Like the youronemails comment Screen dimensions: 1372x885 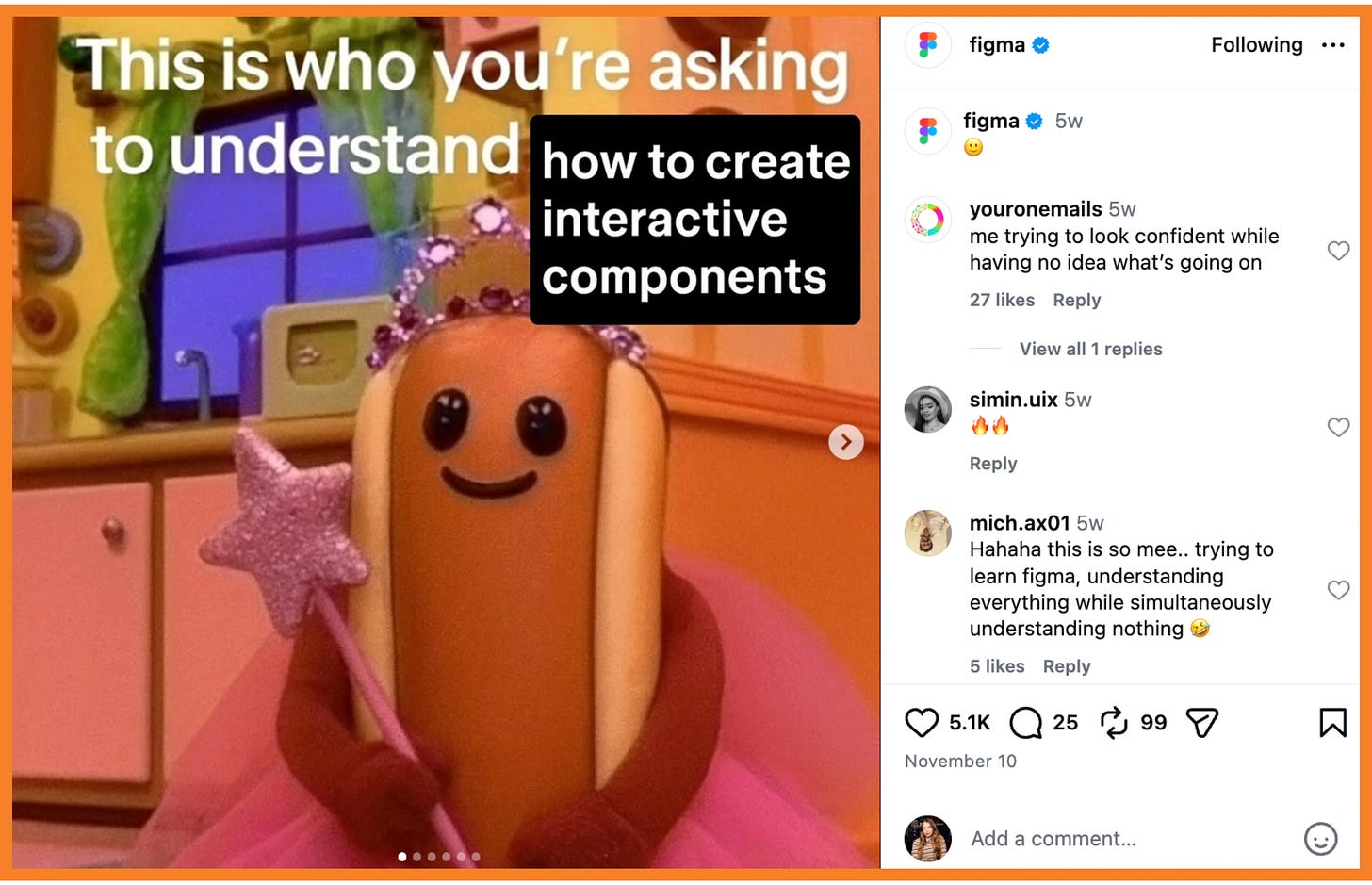click(1338, 251)
